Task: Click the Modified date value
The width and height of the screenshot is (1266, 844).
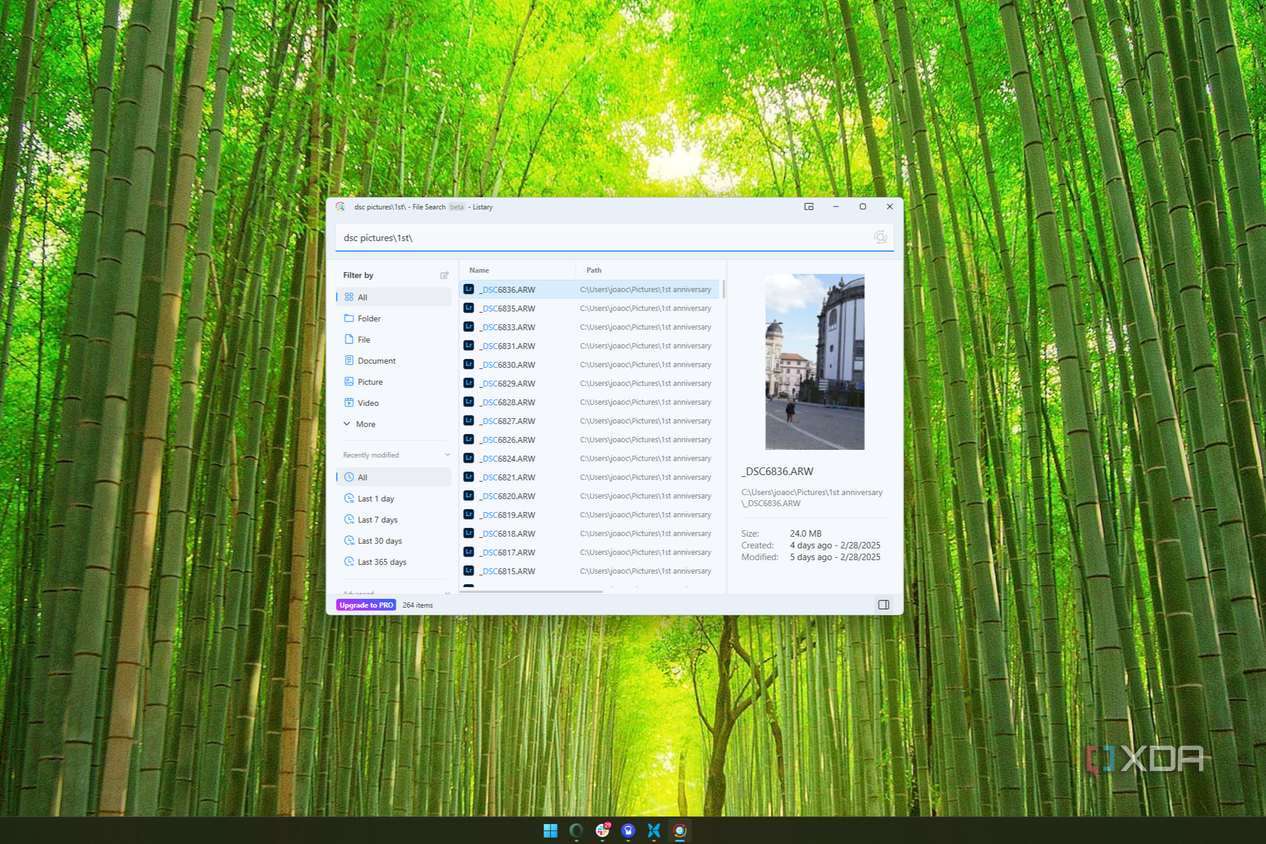Action: pyautogui.click(x=835, y=557)
